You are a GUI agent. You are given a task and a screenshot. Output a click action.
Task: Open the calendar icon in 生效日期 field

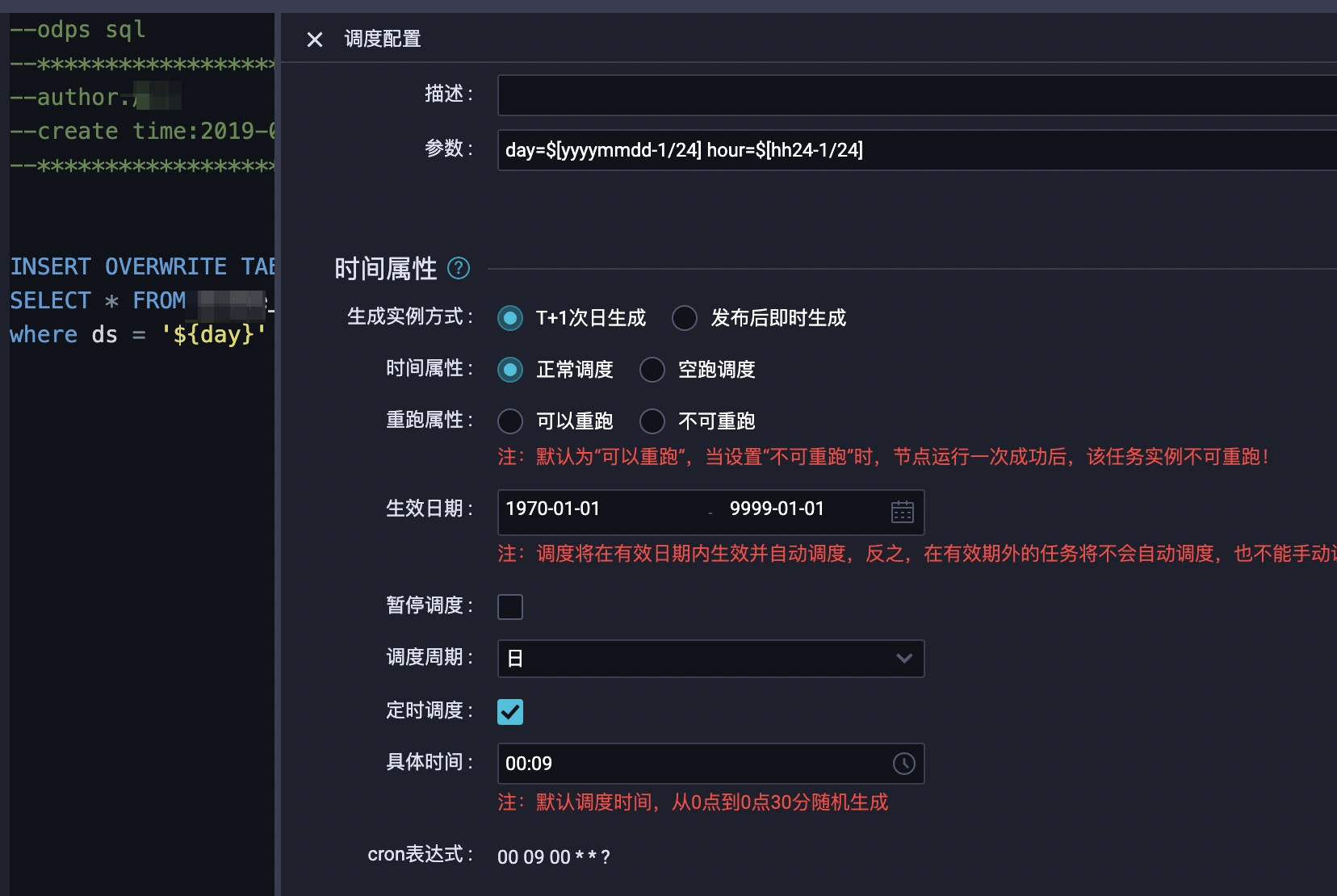[903, 512]
